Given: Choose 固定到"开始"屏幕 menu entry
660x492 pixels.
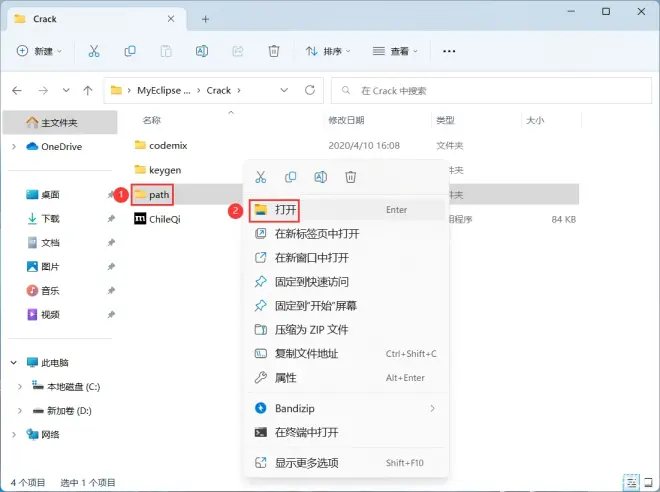Looking at the screenshot, I should click(346, 306).
